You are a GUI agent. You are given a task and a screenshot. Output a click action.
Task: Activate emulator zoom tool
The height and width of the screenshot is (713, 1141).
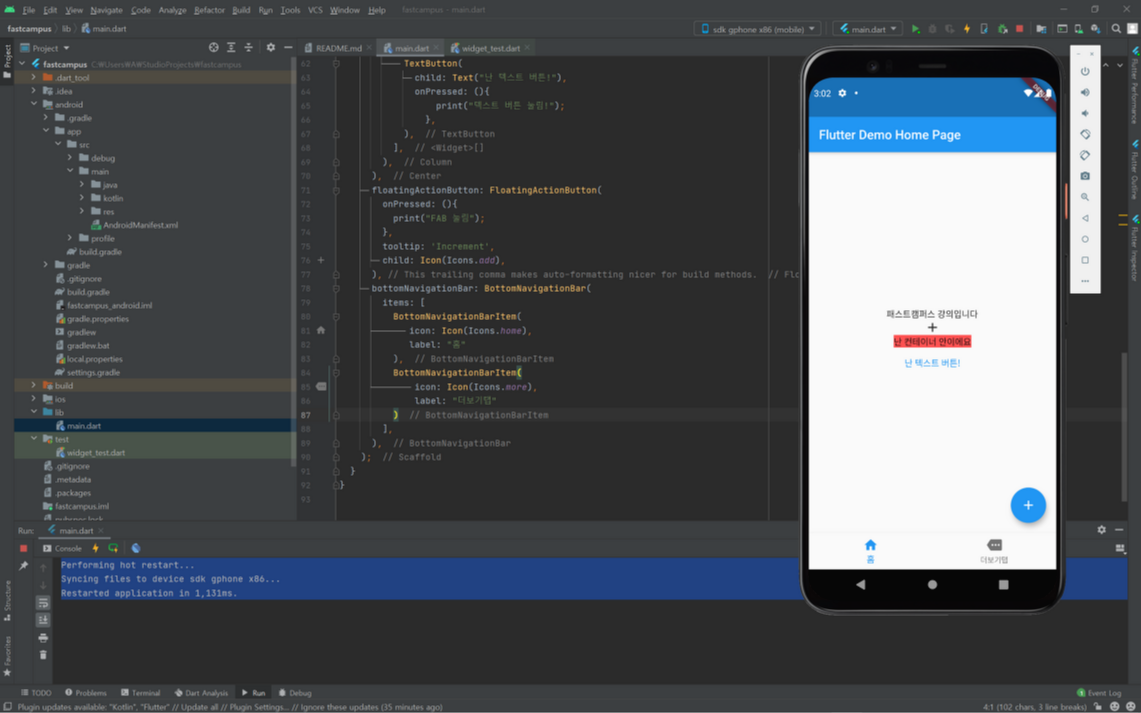click(x=1085, y=197)
